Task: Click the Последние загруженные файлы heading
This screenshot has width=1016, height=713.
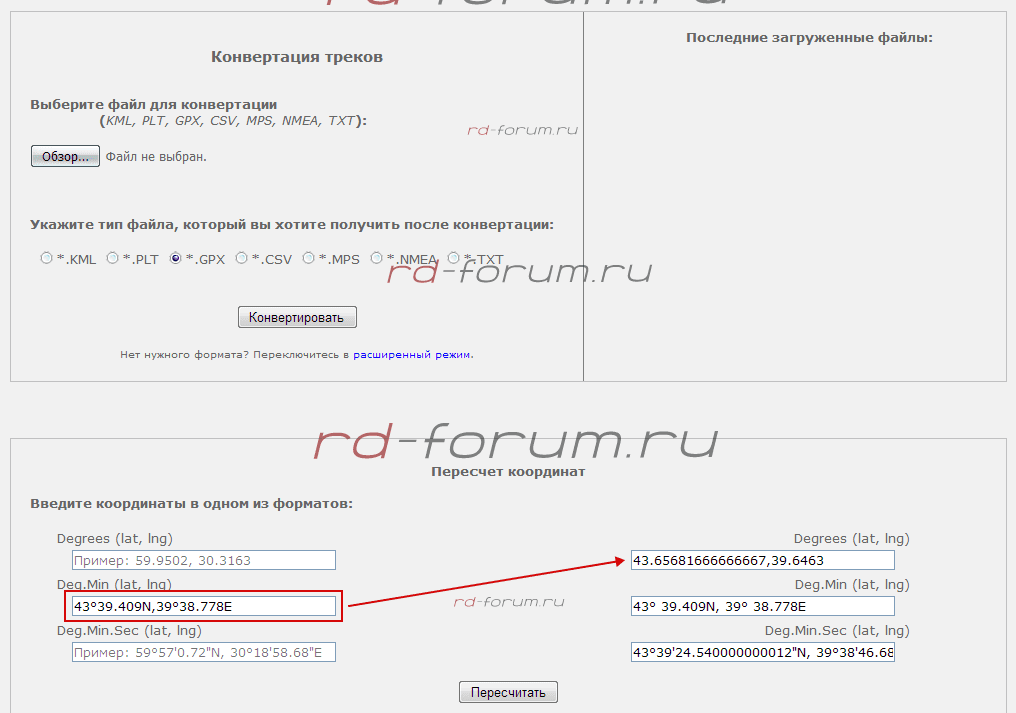Action: pos(808,37)
